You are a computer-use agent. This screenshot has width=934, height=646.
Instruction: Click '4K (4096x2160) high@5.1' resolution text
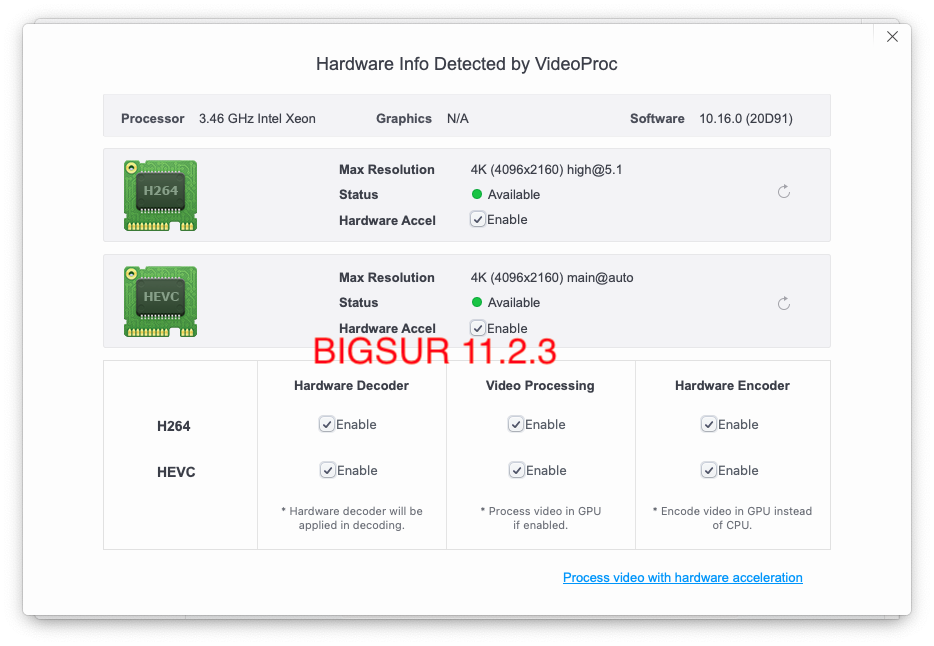coord(546,170)
